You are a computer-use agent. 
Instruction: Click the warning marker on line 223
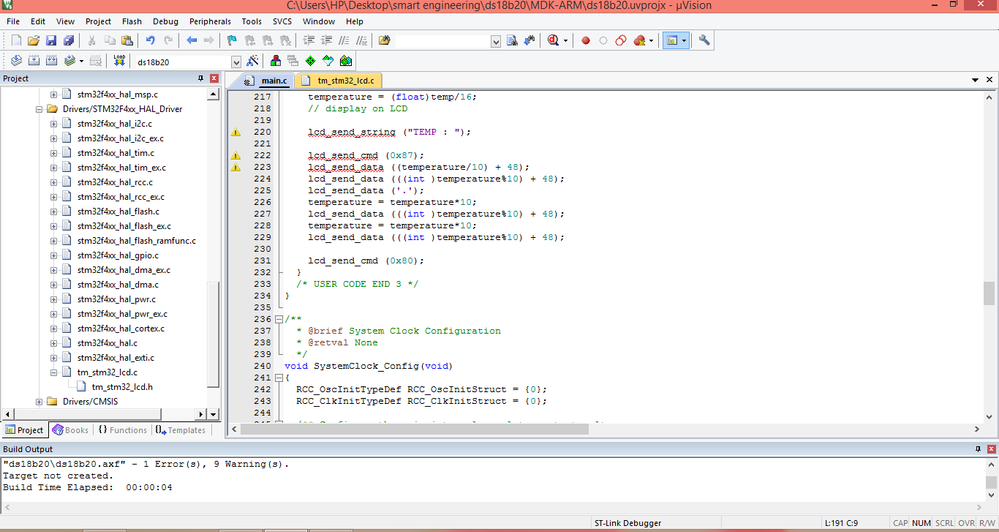click(x=236, y=168)
